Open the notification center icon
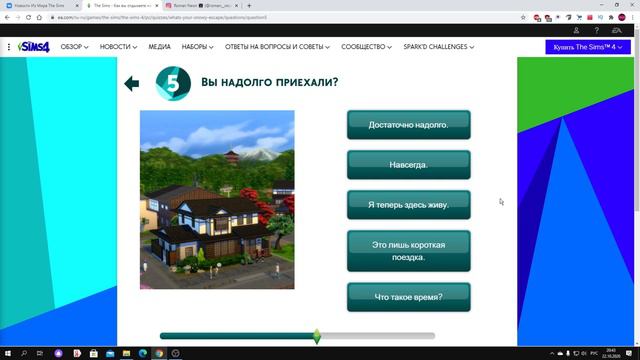Image resolution: width=640 pixels, height=360 pixels. 629,353
